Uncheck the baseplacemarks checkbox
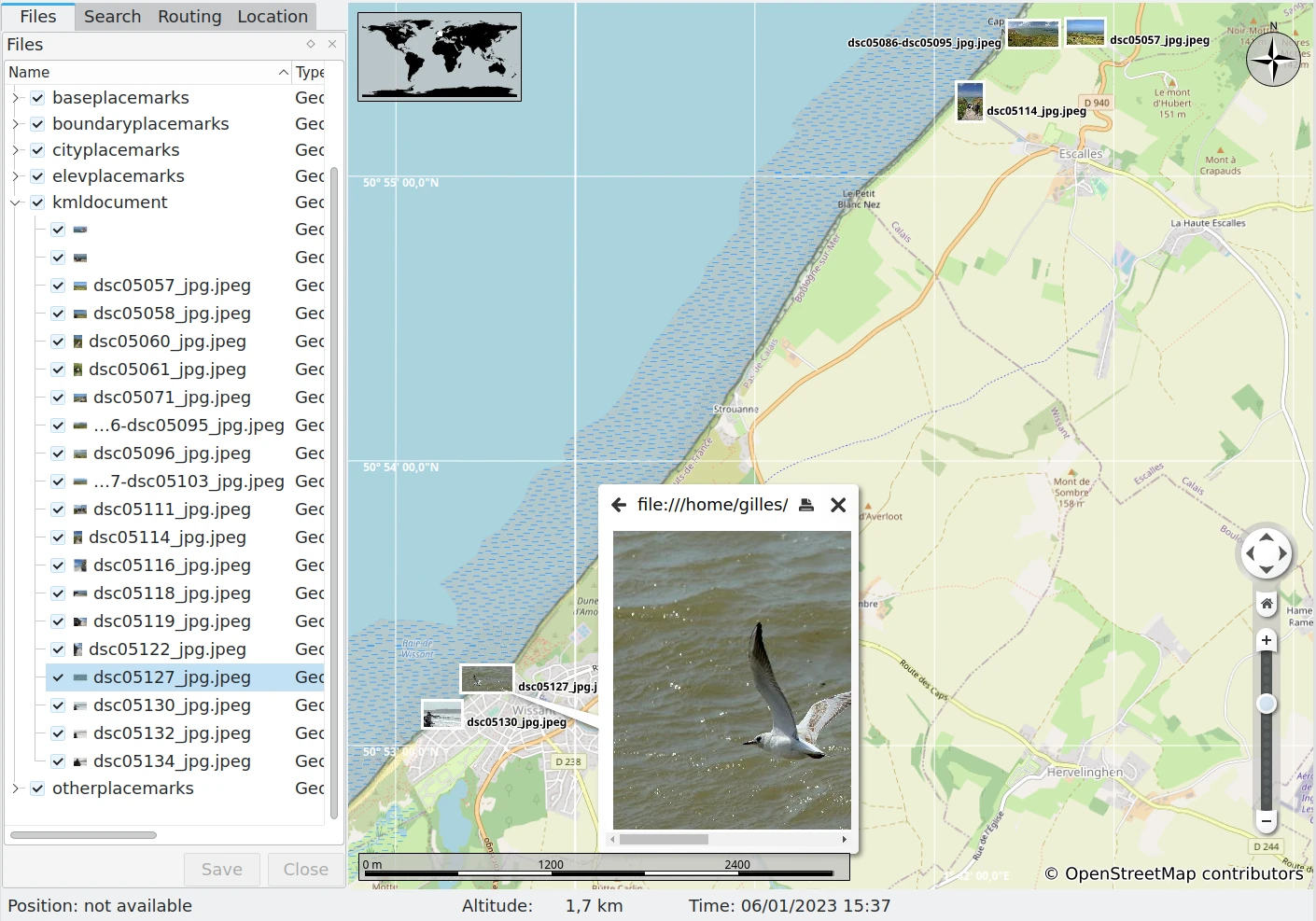 [x=37, y=98]
